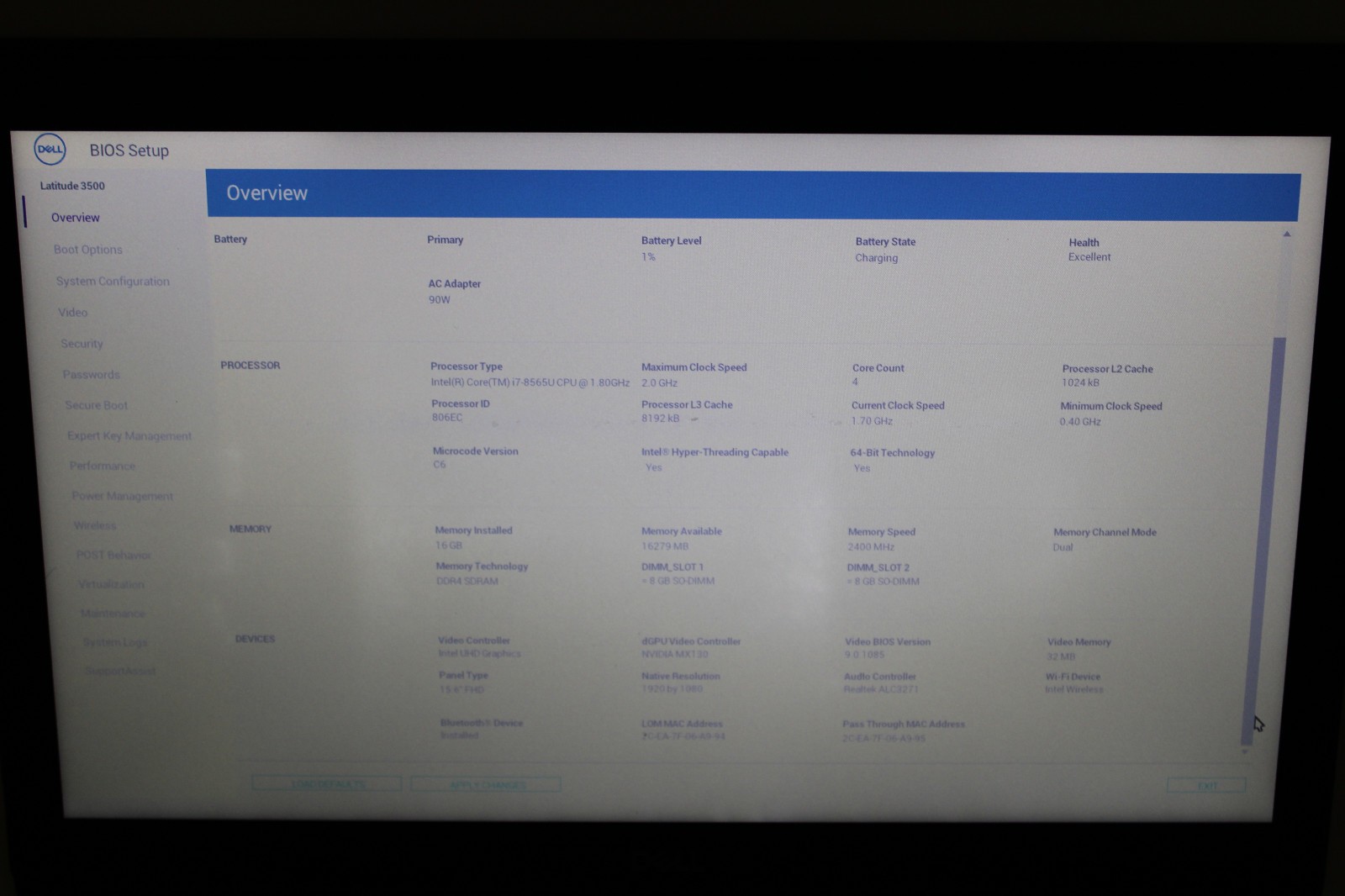
Task: Open the Maintenance section
Action: click(x=113, y=613)
